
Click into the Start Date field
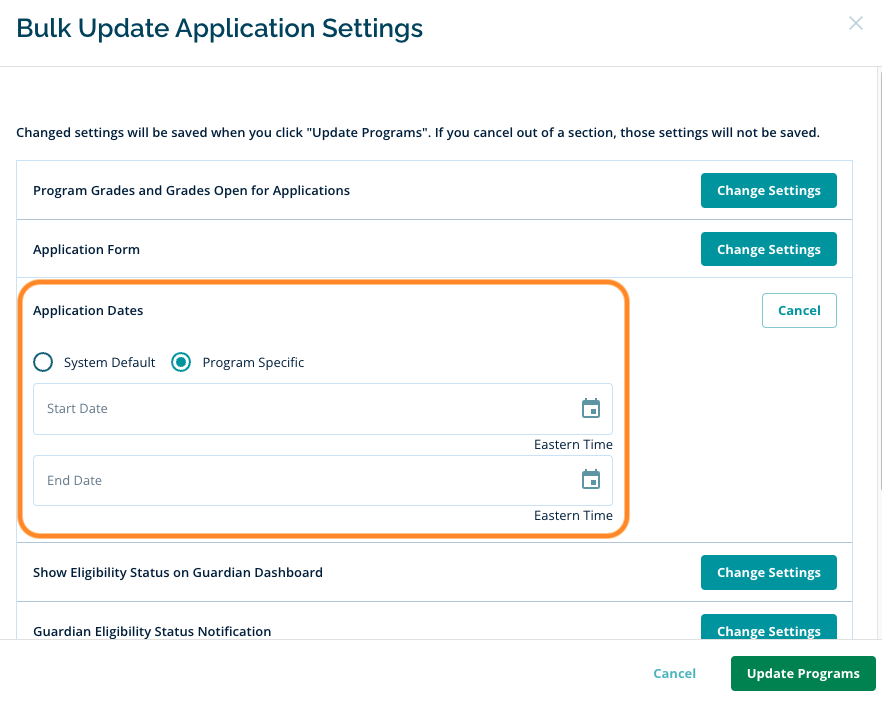300,409
